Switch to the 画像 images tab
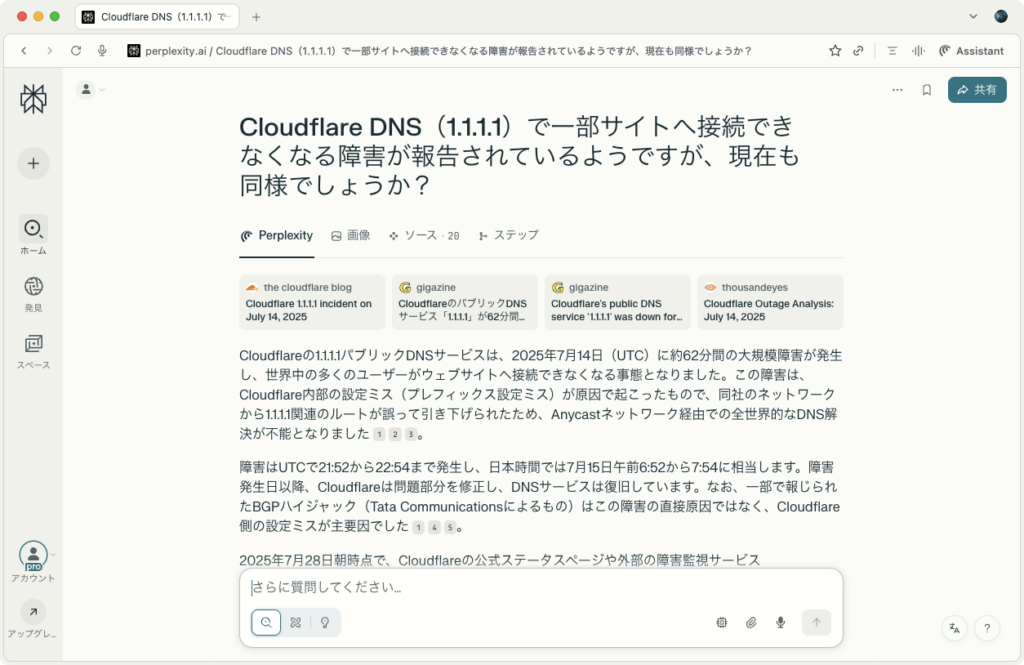 (351, 236)
